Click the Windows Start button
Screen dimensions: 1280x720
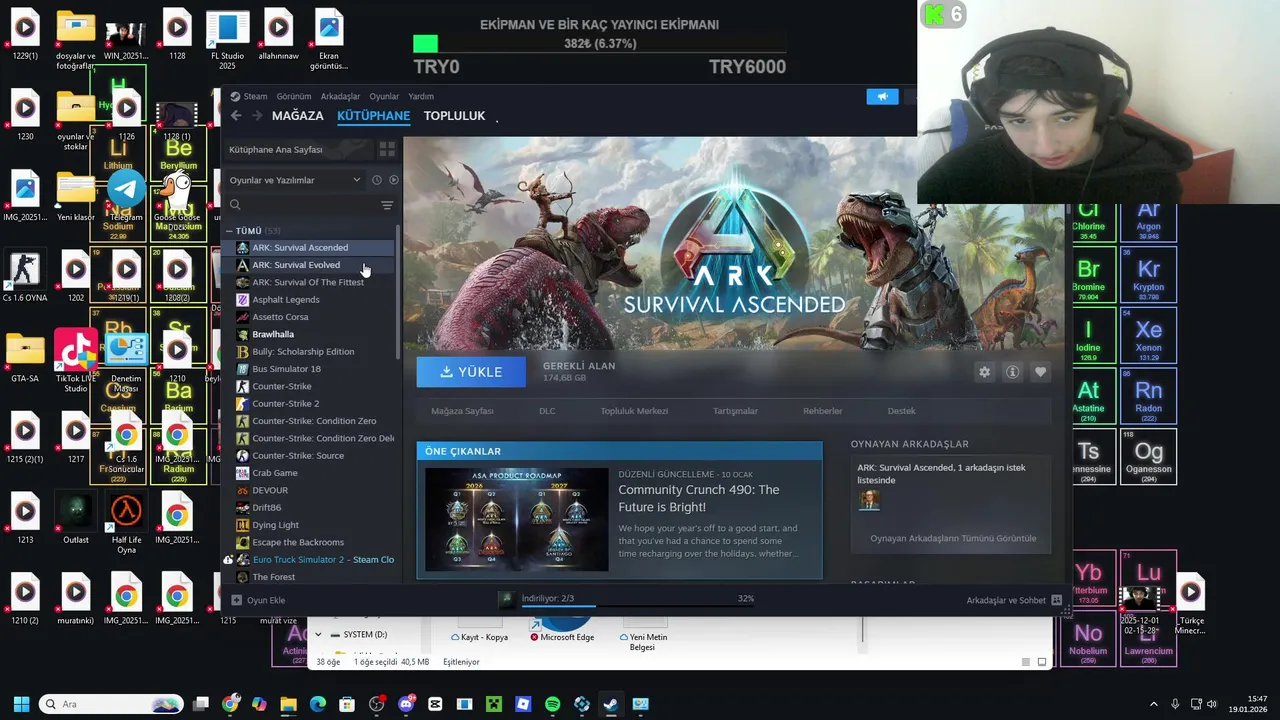coord(21,704)
